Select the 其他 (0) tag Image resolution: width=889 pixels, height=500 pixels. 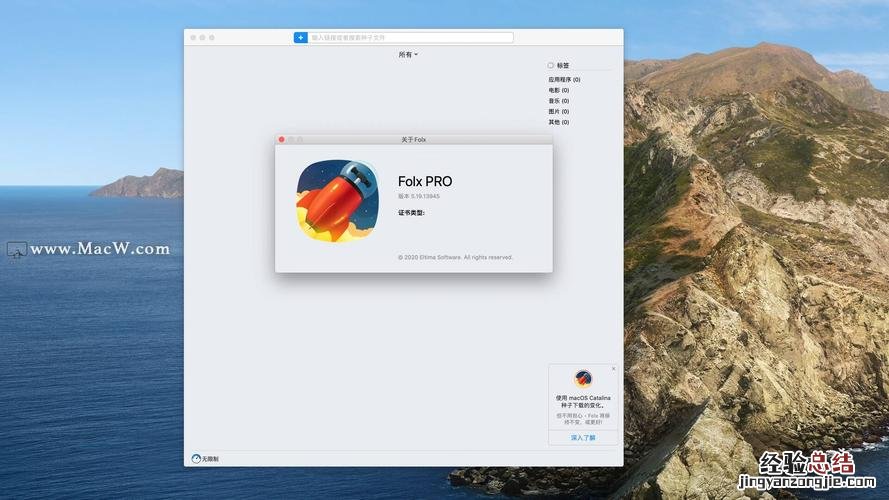(558, 122)
